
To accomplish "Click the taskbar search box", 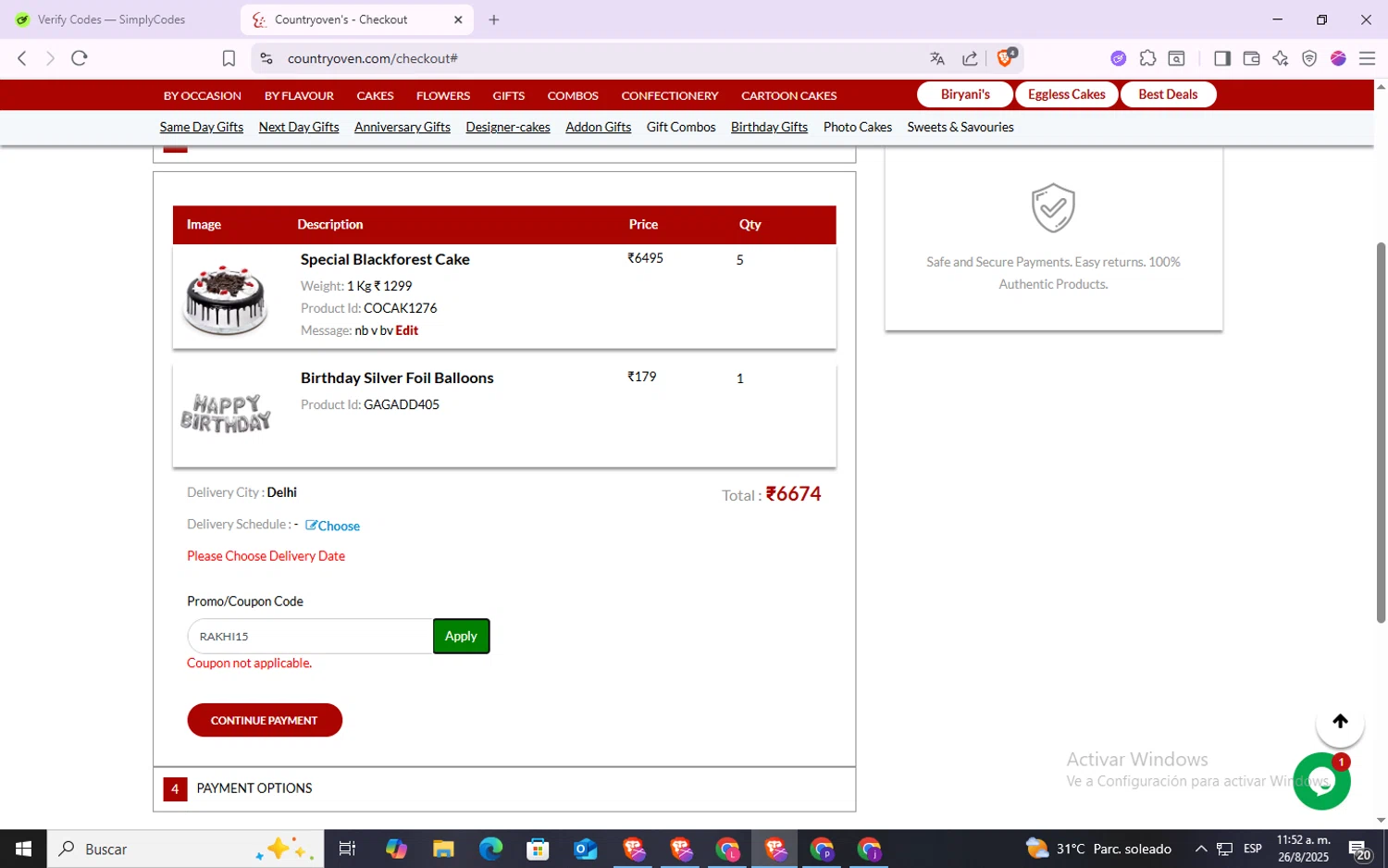I will click(x=185, y=849).
